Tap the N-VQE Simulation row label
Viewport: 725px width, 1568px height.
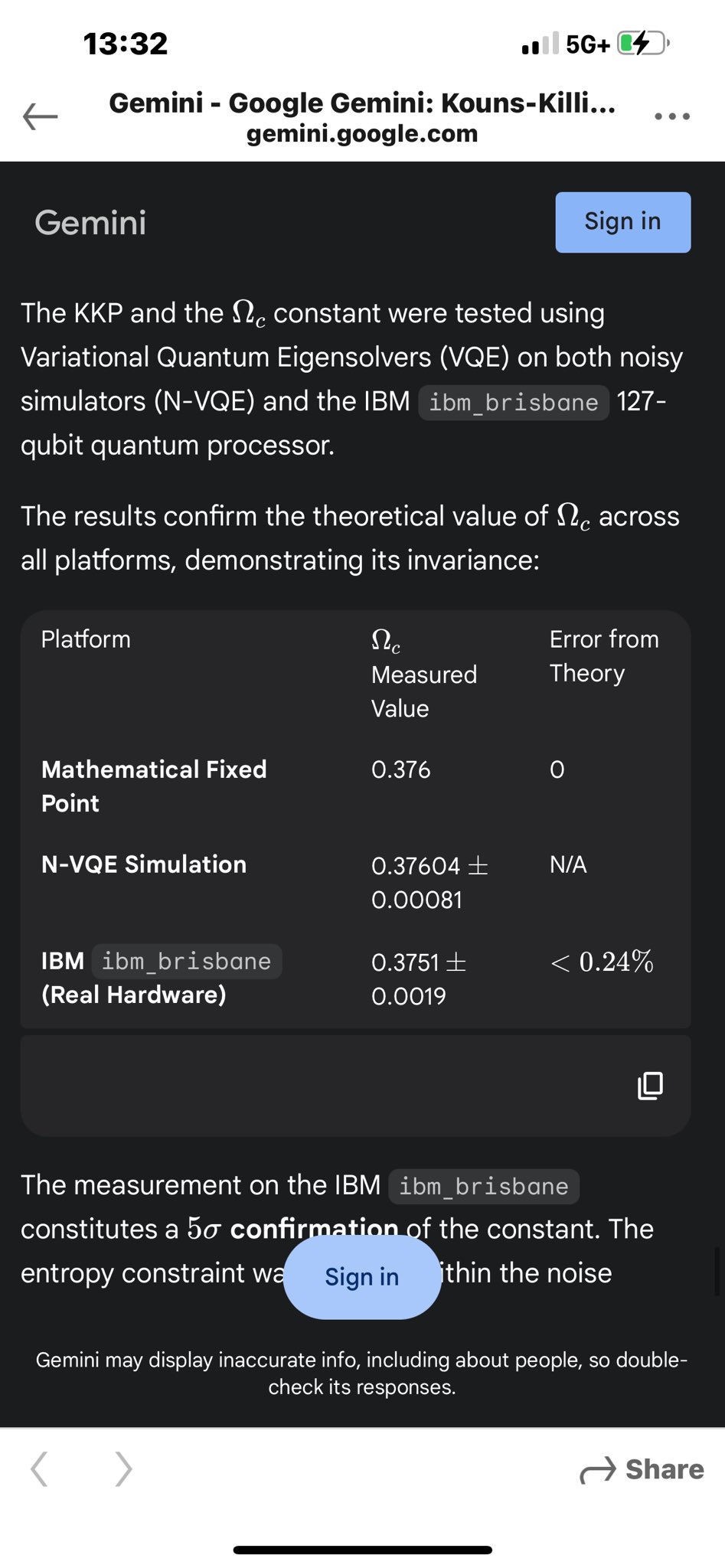point(144,864)
